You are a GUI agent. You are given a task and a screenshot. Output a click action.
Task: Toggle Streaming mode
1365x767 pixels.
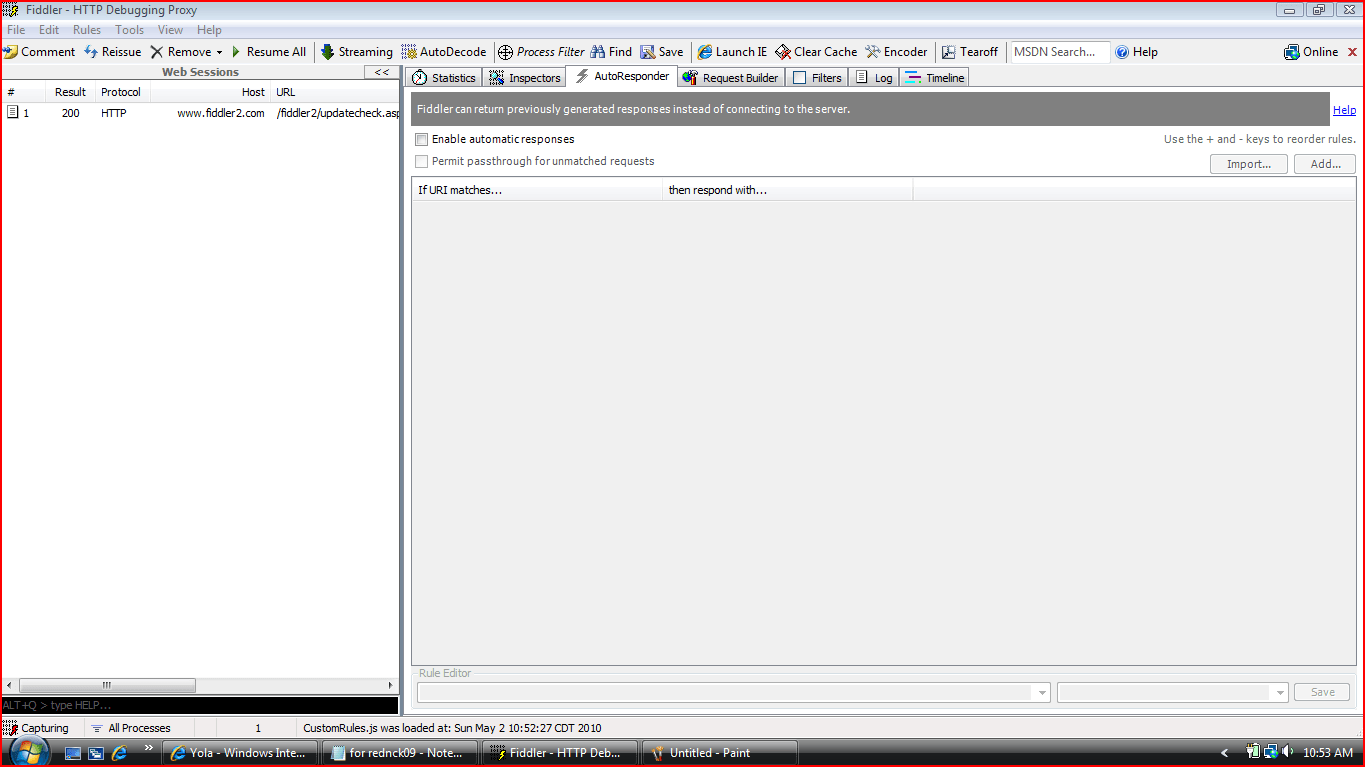[357, 52]
